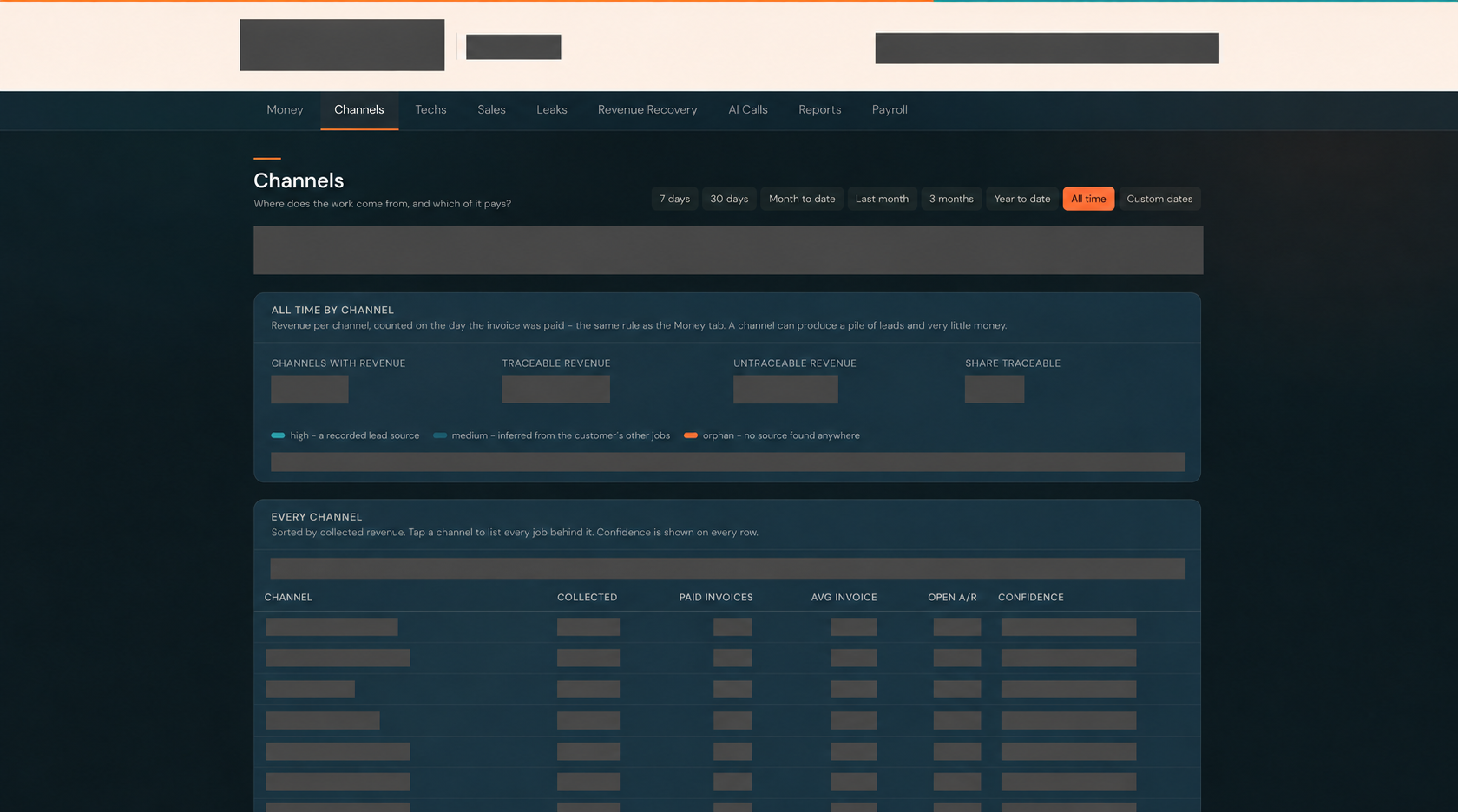
Task: Sort by AVG INVOICE column header
Action: click(844, 598)
